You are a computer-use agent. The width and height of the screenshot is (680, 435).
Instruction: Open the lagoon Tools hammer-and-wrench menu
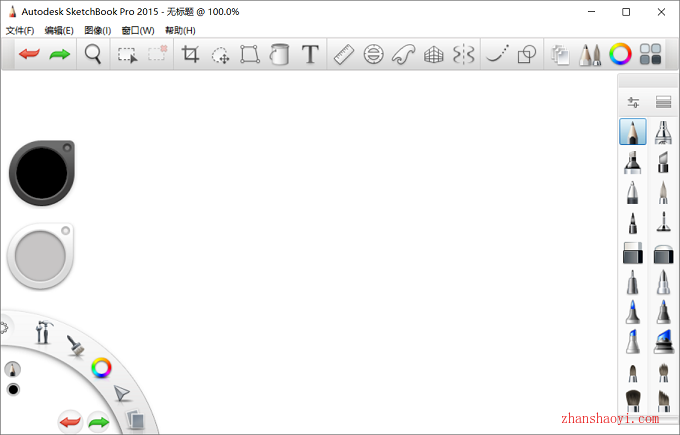43,332
